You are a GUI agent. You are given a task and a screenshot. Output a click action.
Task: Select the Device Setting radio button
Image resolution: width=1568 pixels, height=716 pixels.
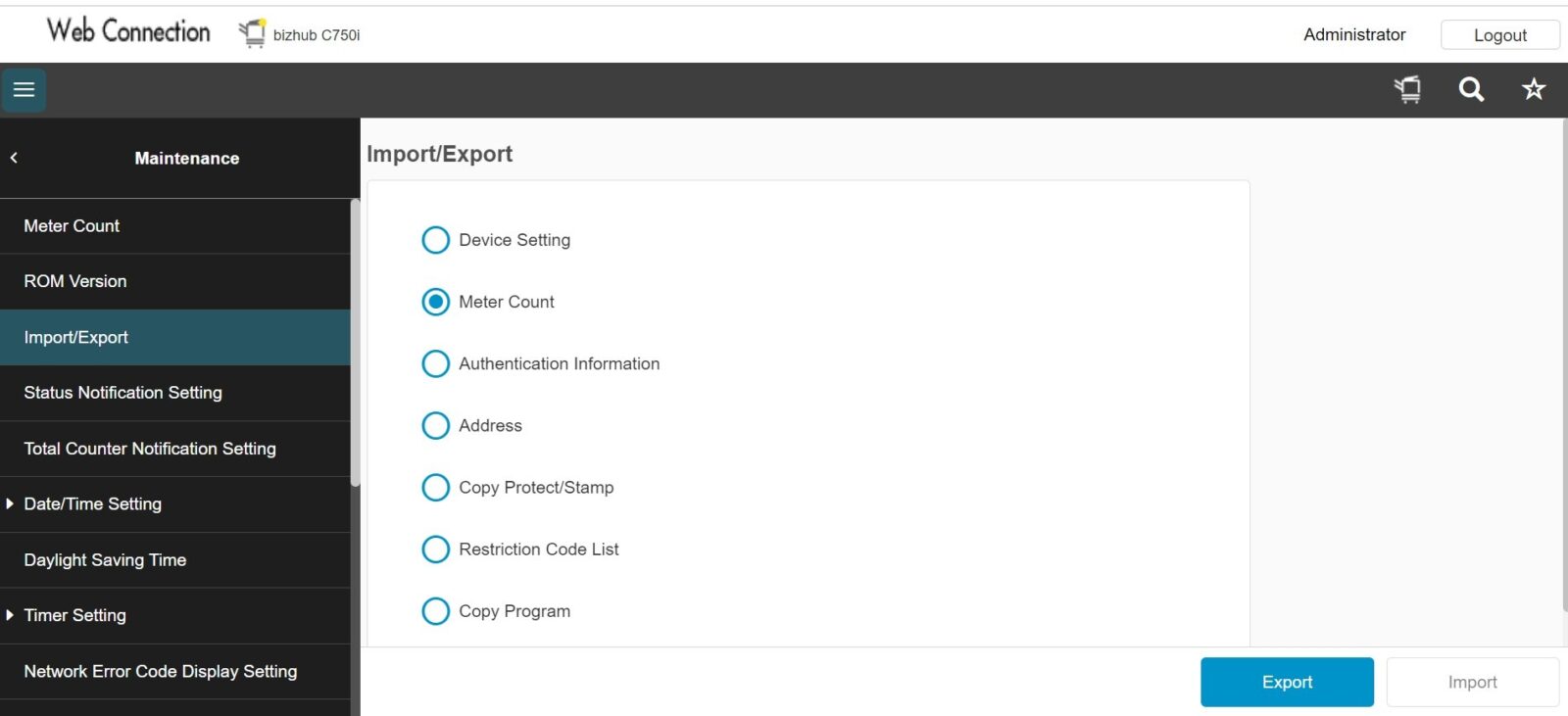pyautogui.click(x=435, y=240)
